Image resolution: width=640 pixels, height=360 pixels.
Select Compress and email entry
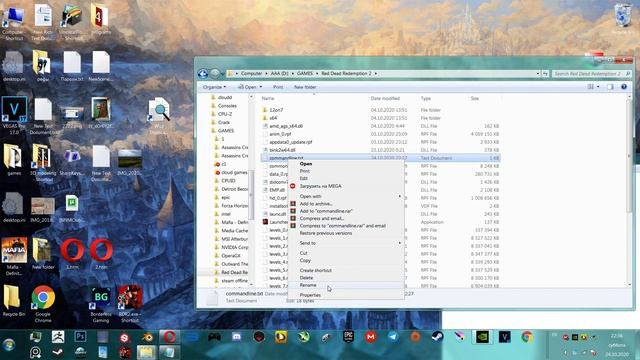(x=322, y=218)
